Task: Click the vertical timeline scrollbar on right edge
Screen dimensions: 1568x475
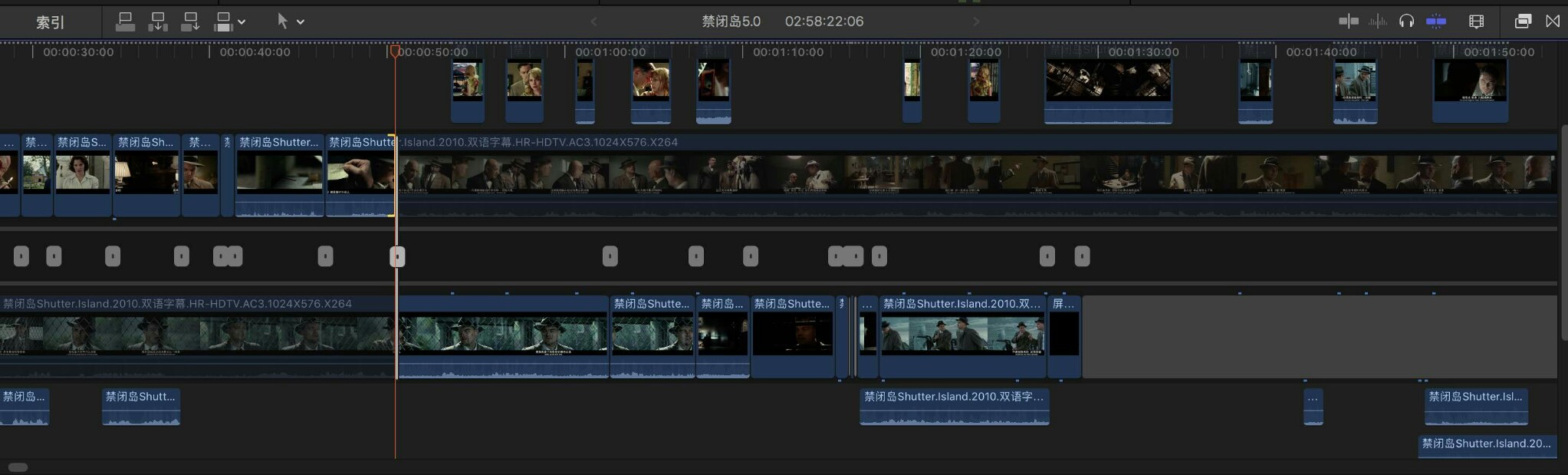Action: click(x=1564, y=233)
